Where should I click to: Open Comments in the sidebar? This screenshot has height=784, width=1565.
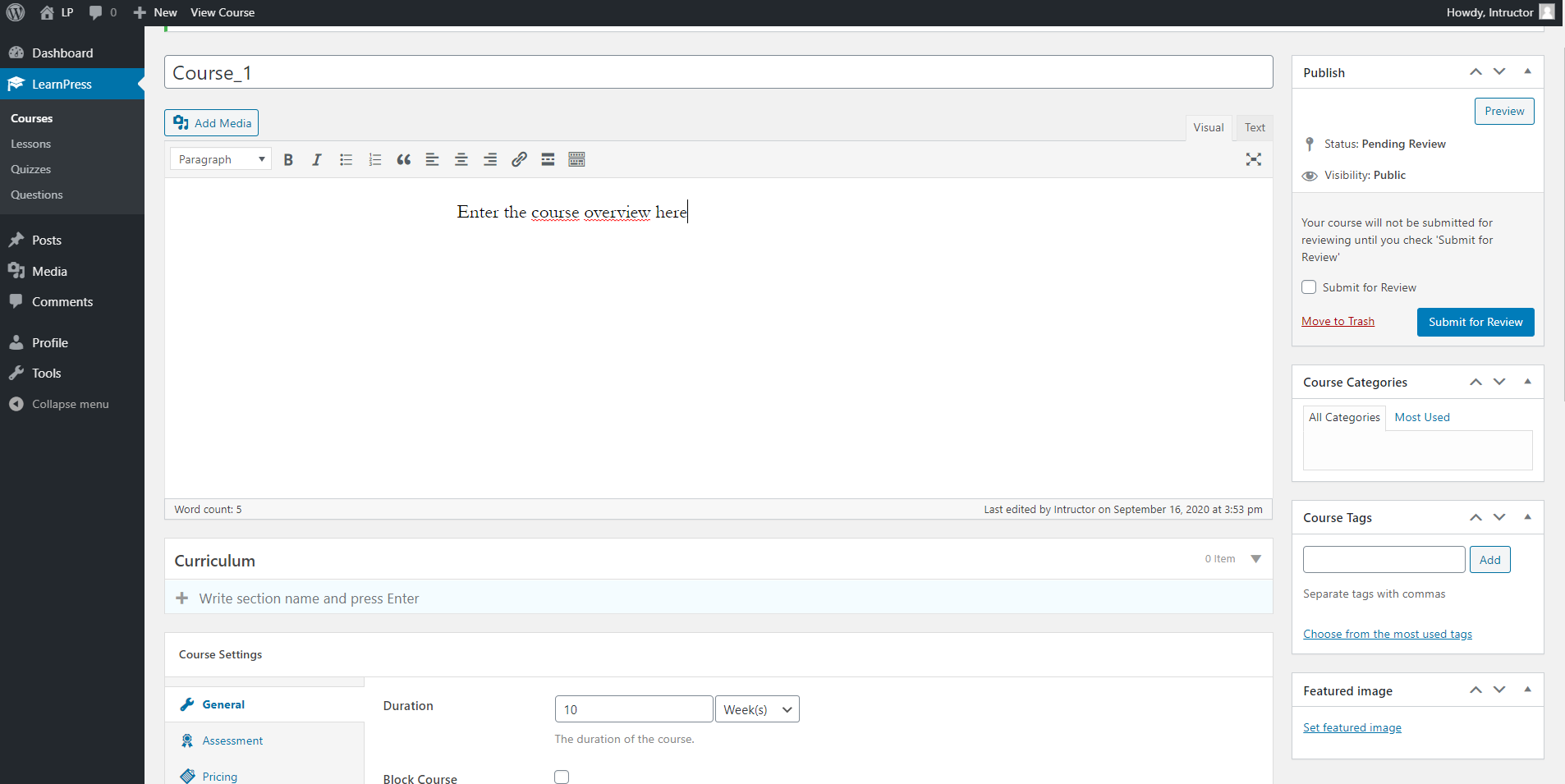click(72, 301)
